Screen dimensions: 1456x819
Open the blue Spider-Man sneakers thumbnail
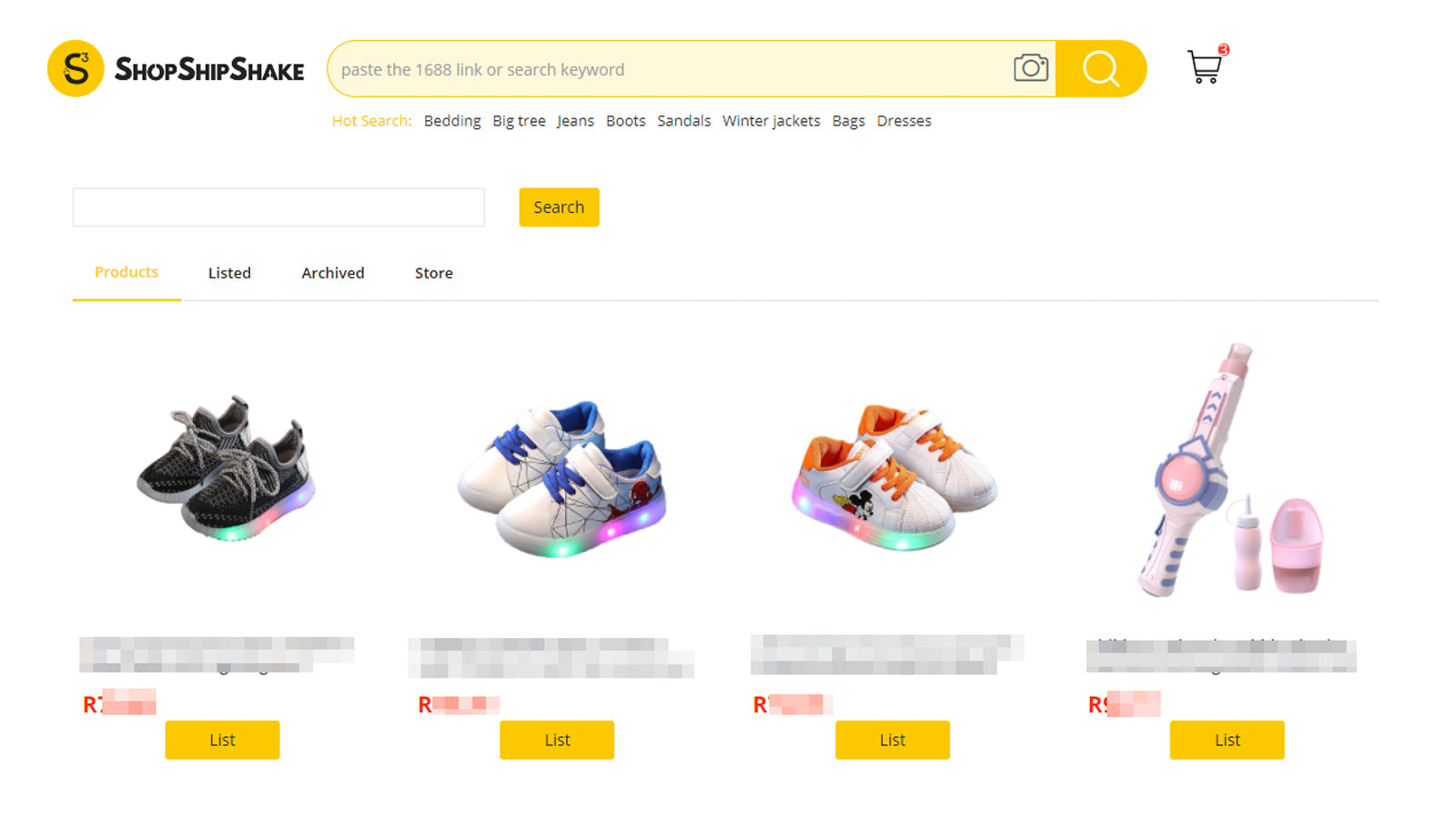[561, 478]
